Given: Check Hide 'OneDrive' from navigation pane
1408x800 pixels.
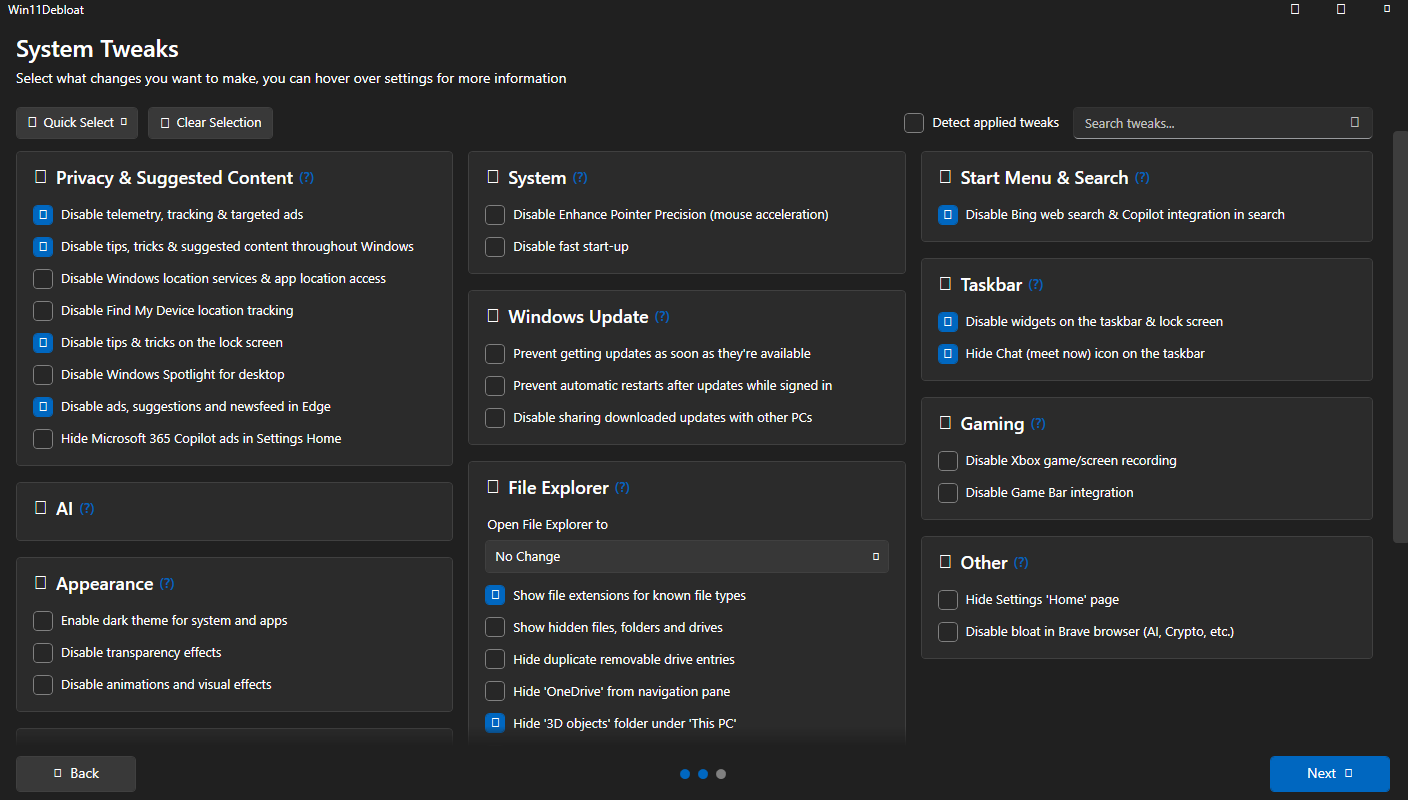Looking at the screenshot, I should point(495,692).
